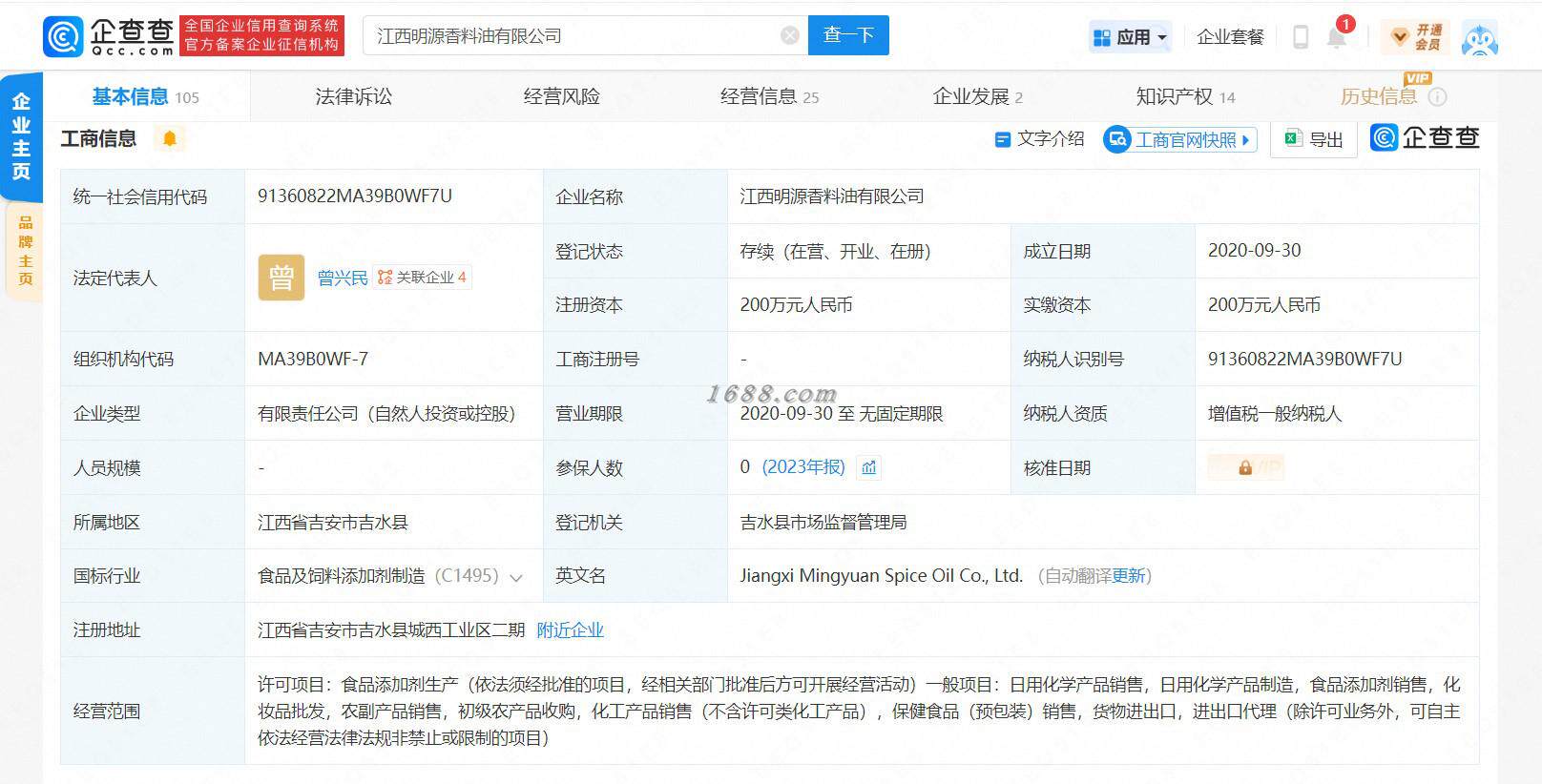Clear the search box text
Viewport: 1542px width, 784px height.
tap(790, 35)
